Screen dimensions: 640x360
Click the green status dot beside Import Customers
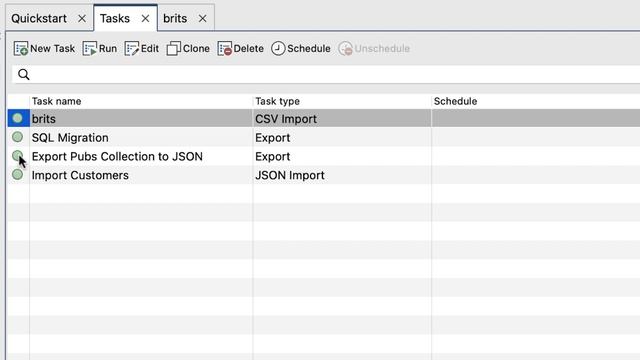click(x=18, y=175)
